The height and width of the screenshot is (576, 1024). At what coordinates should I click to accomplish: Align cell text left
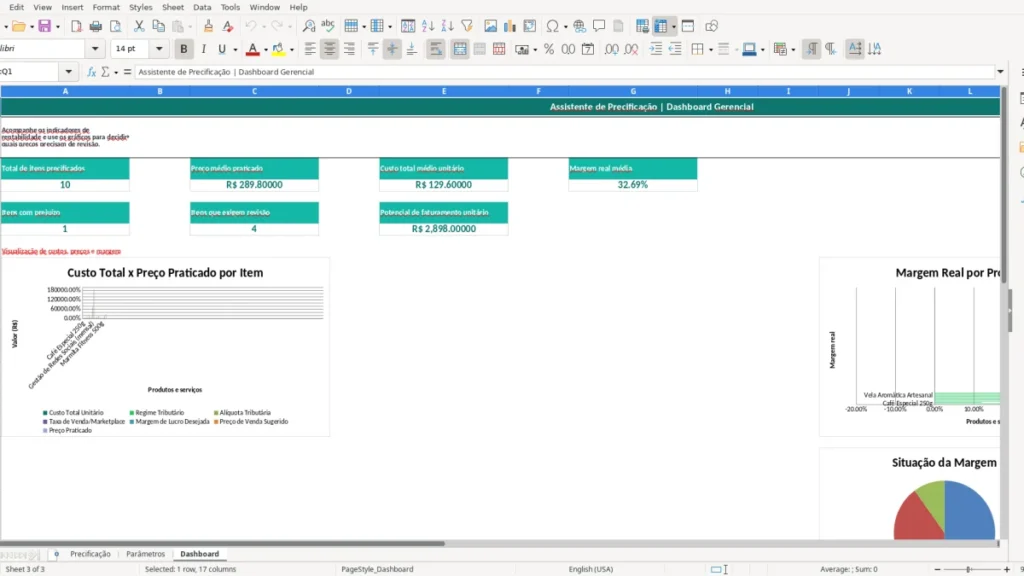pyautogui.click(x=310, y=49)
